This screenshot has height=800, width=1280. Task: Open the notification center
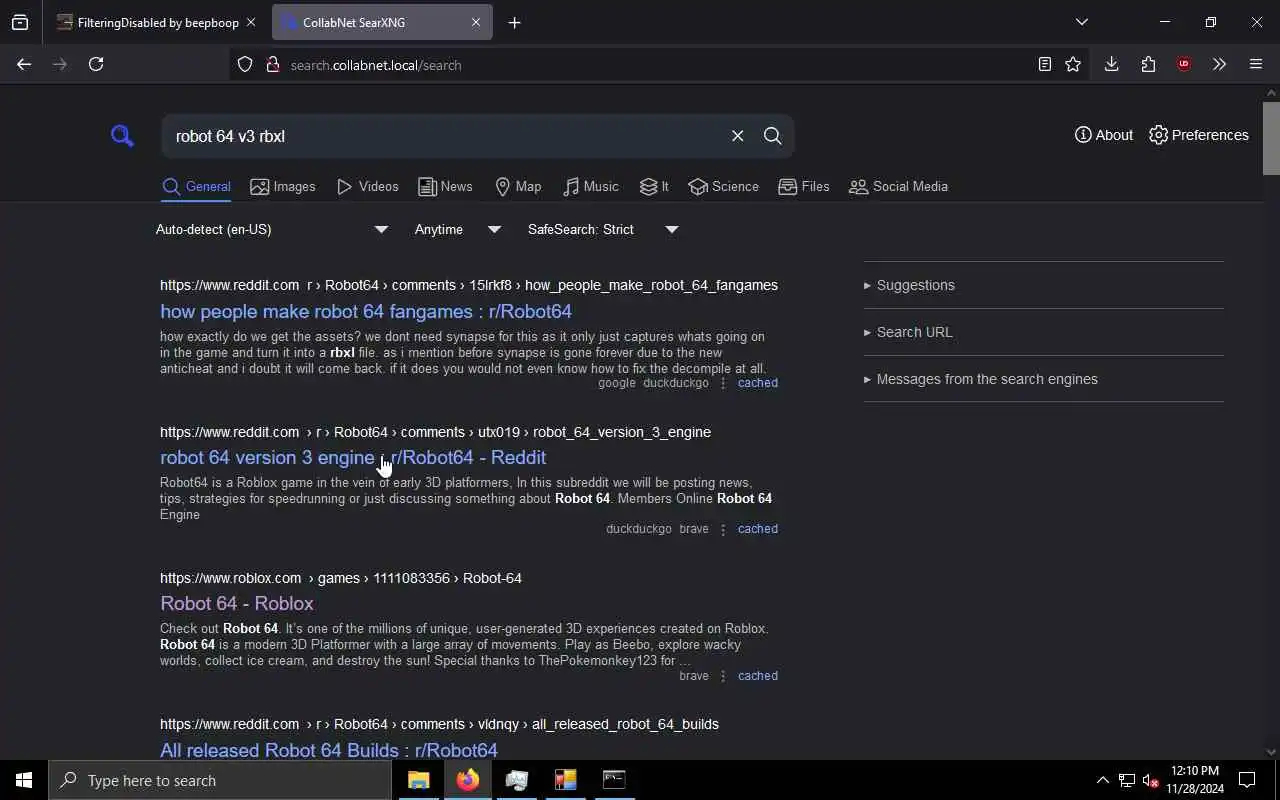pos(1247,780)
